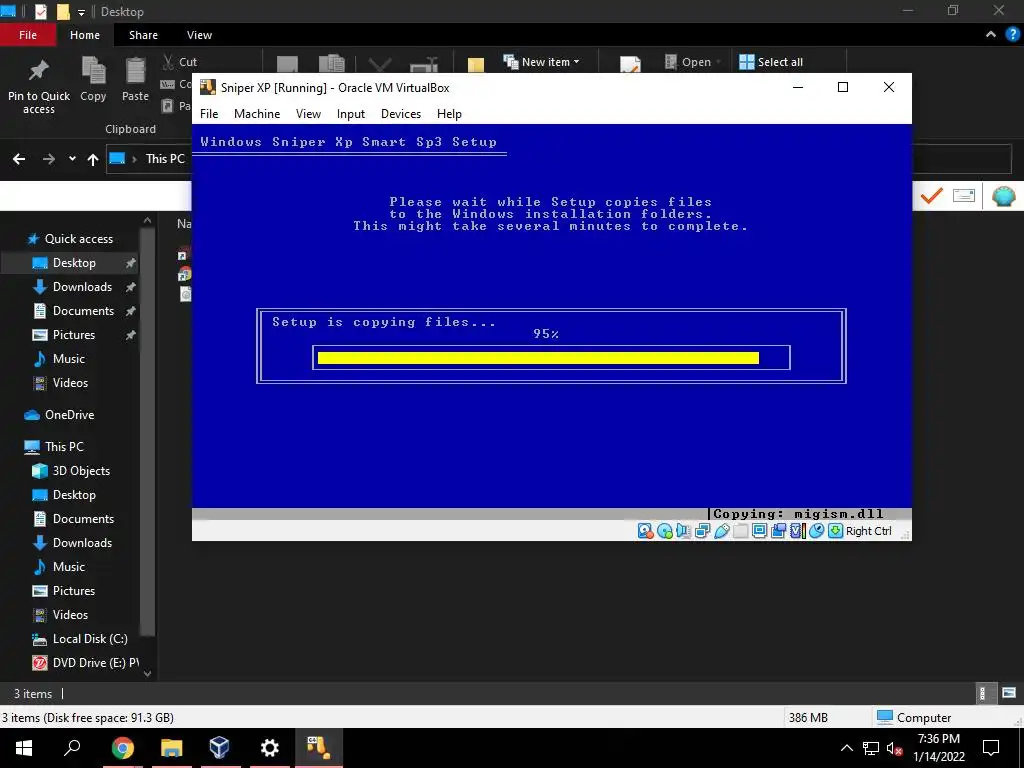The image size is (1024, 768).
Task: Open the notification center icon
Action: tap(991, 748)
